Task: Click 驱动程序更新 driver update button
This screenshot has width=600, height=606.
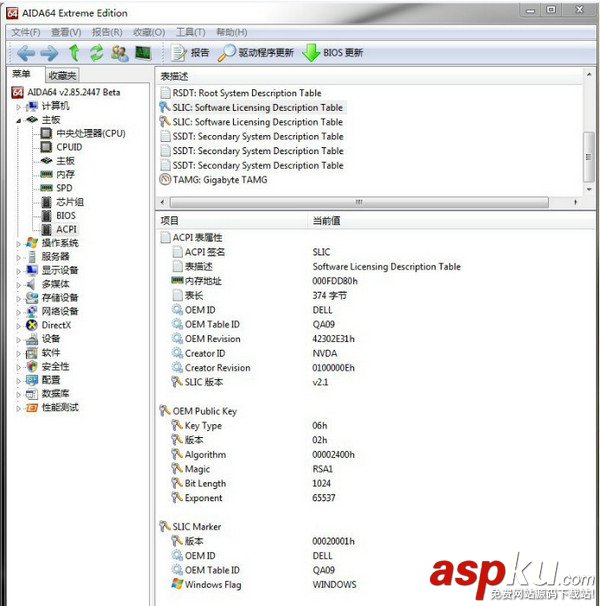Action: 256,53
